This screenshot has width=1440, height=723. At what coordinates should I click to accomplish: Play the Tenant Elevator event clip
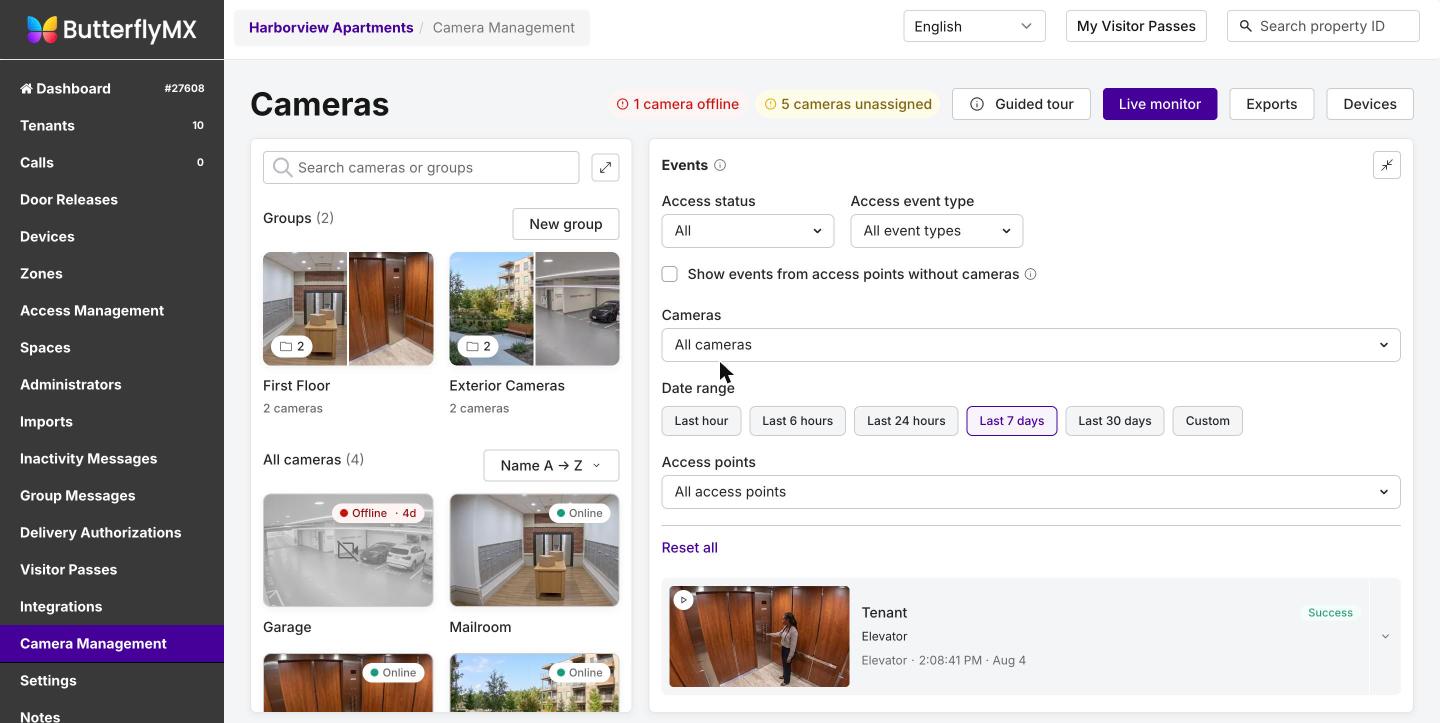683,600
